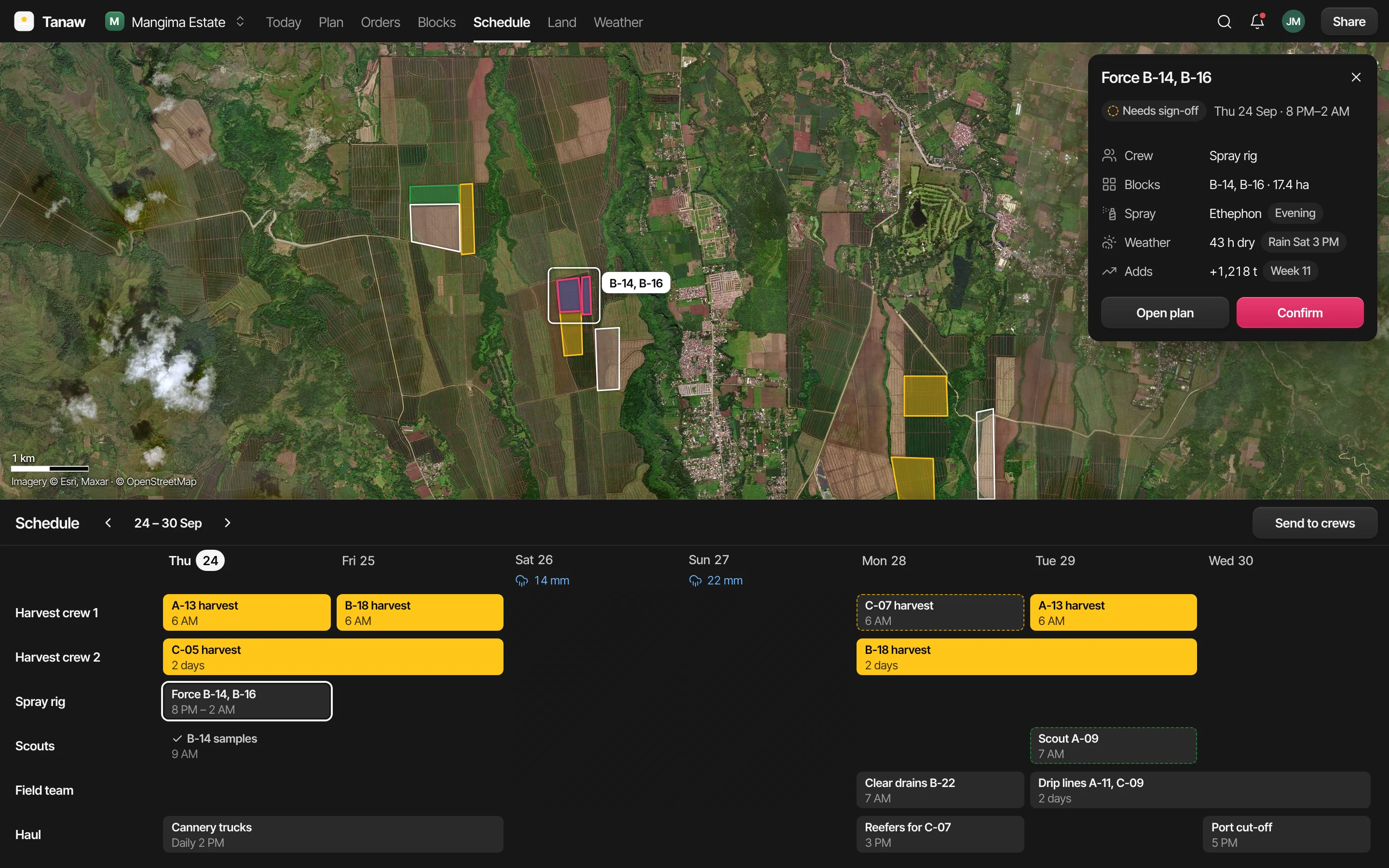Open the JM user avatar
The image size is (1389, 868).
[1293, 22]
